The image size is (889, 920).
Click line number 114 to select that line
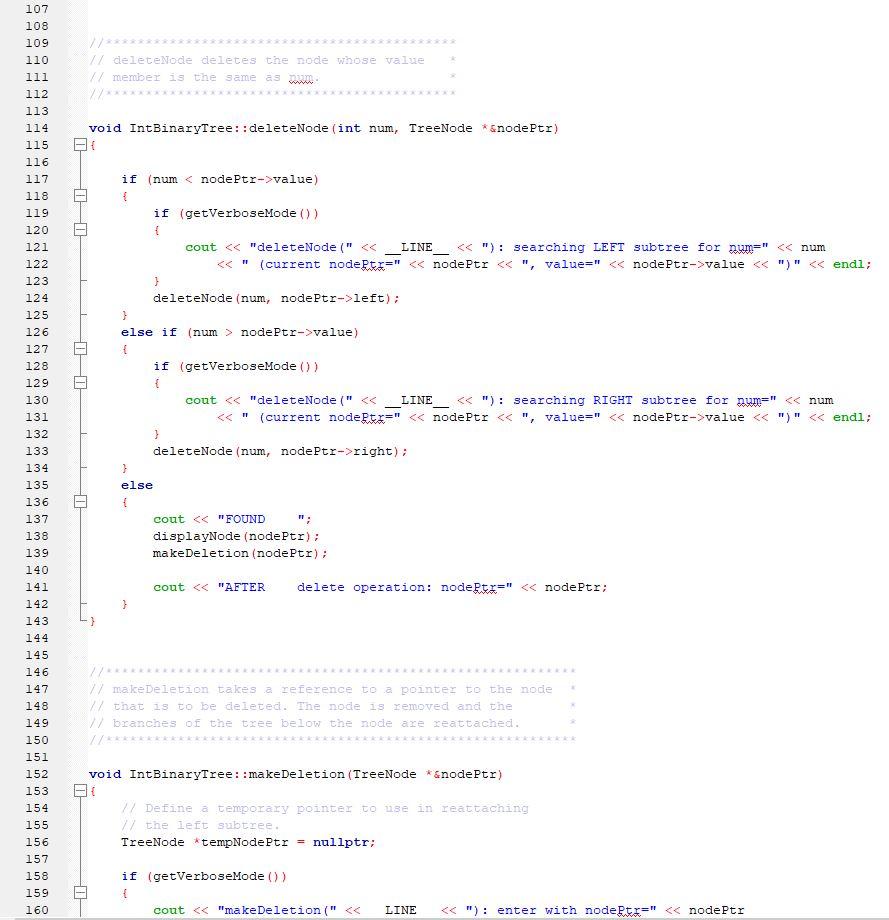37,128
